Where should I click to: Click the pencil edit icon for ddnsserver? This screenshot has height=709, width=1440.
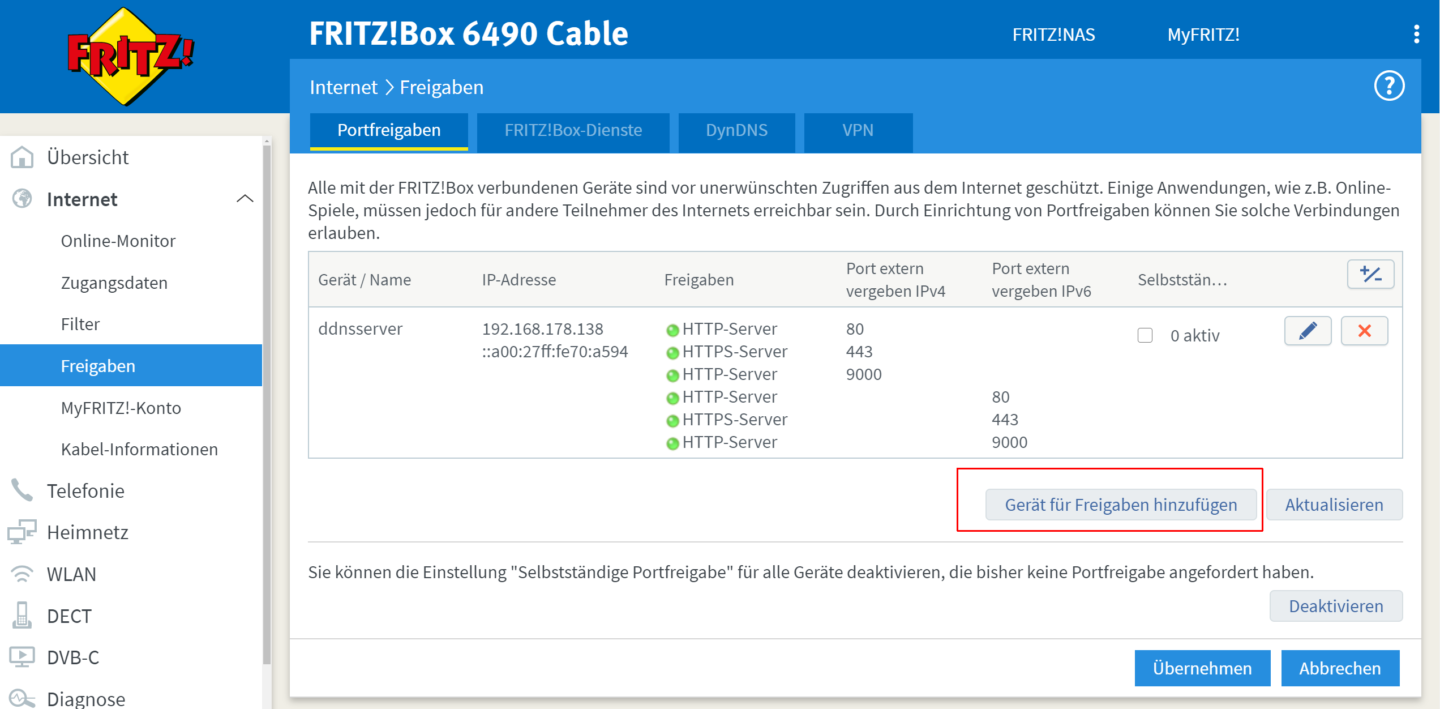(1307, 331)
